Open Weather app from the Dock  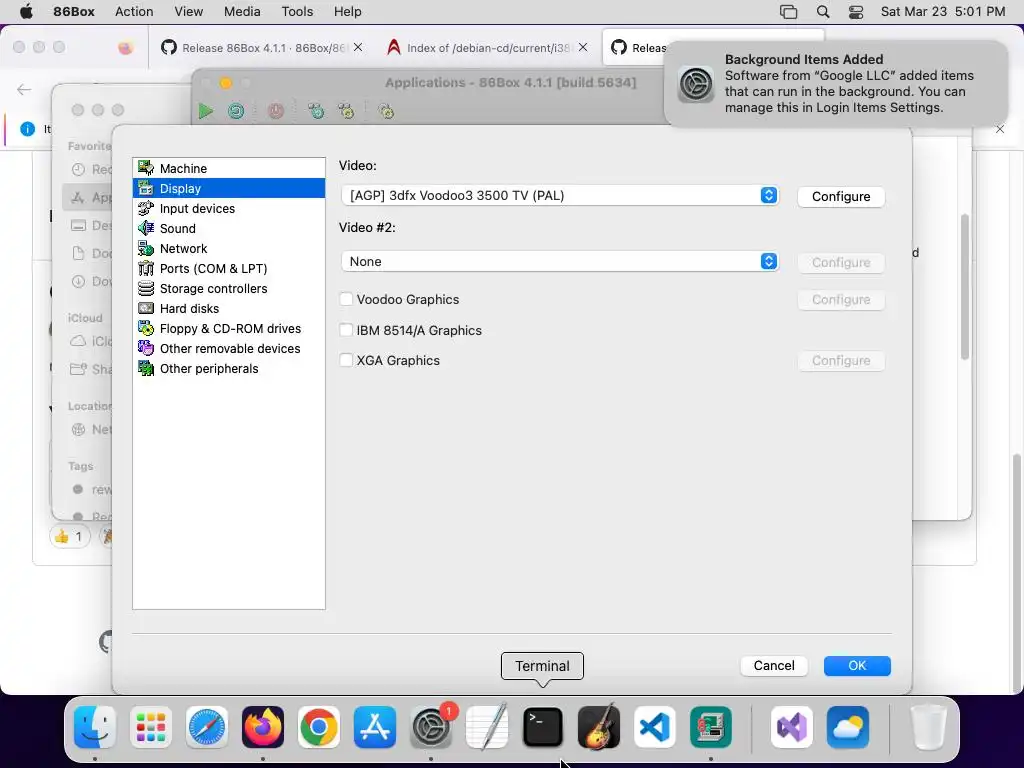click(848, 727)
